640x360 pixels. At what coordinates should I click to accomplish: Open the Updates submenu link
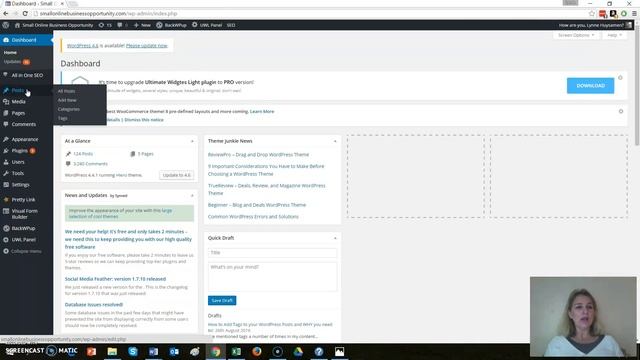click(x=16, y=62)
